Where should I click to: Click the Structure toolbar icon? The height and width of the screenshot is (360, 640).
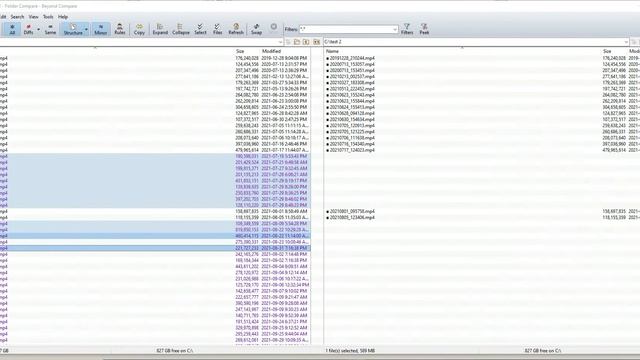click(73, 29)
